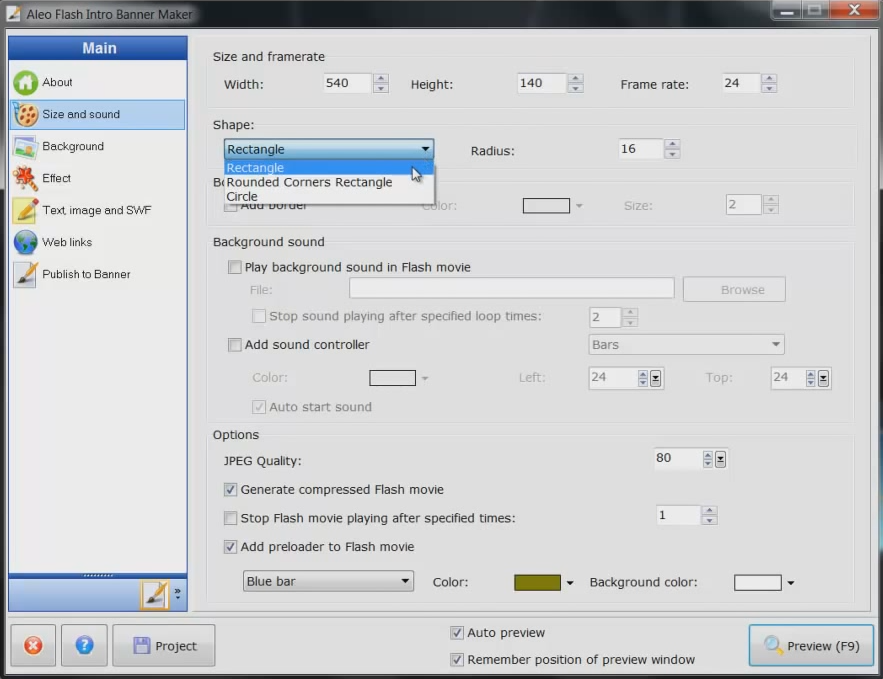
Task: Click the Frame rate input field
Action: (x=741, y=83)
